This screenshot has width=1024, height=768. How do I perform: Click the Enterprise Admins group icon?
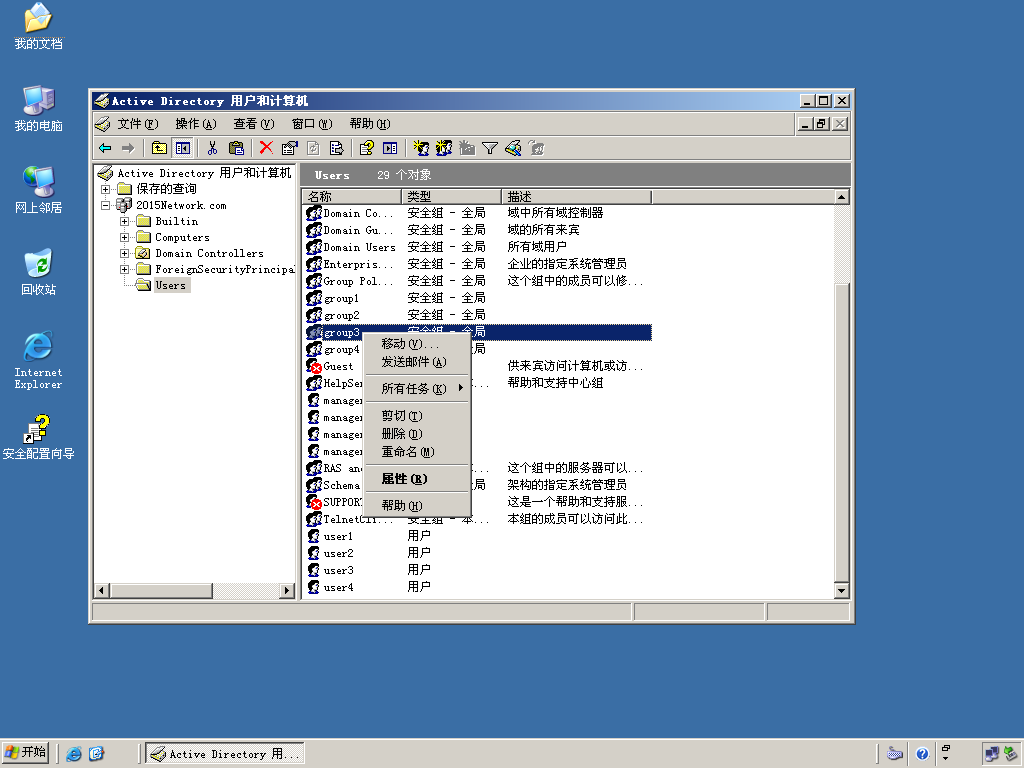tap(314, 264)
